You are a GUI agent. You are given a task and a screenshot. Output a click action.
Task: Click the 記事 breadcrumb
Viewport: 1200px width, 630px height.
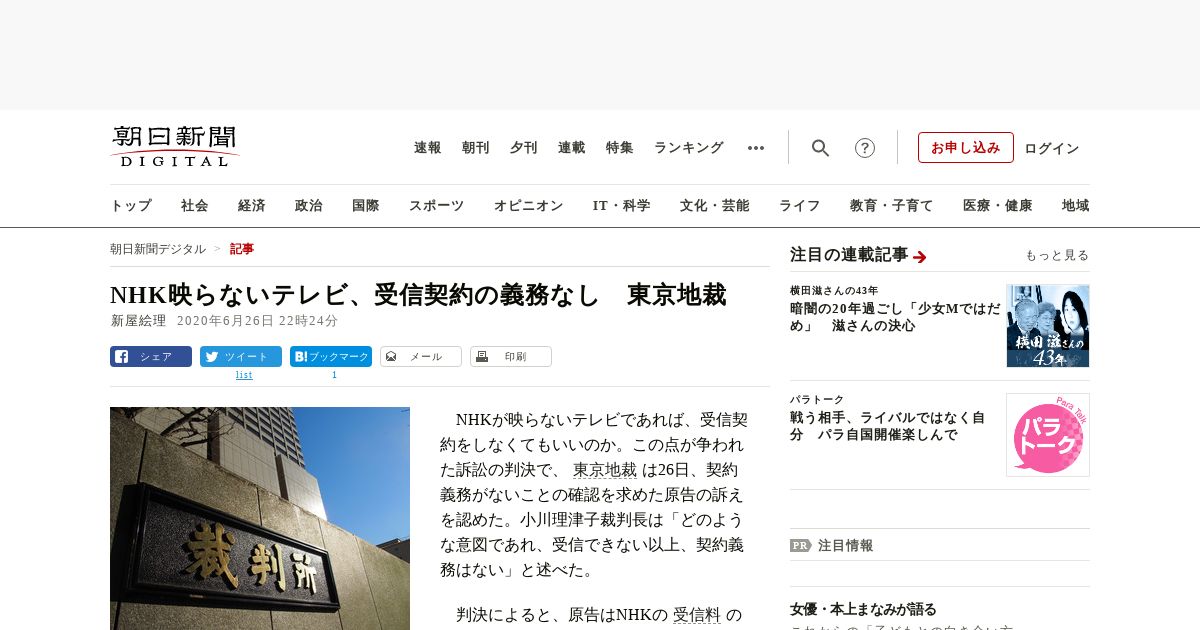(242, 249)
